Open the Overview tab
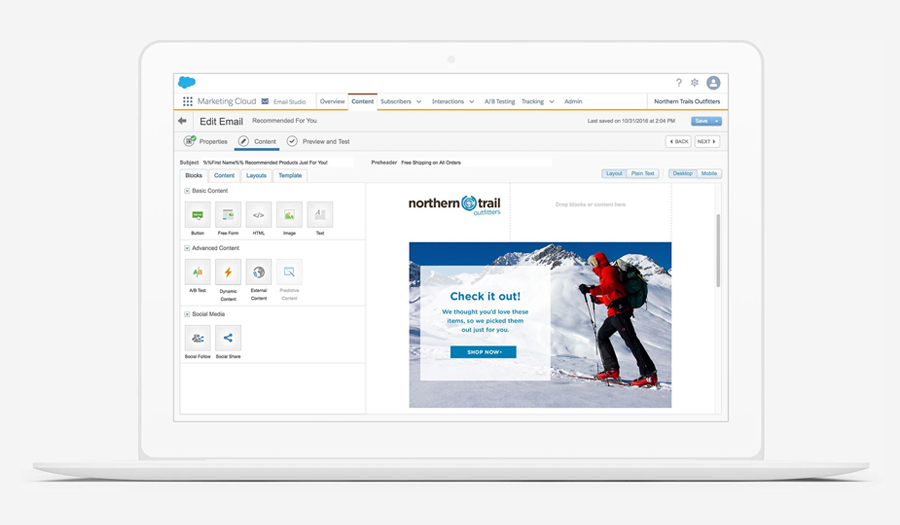Viewport: 900px width, 525px height. pyautogui.click(x=332, y=102)
